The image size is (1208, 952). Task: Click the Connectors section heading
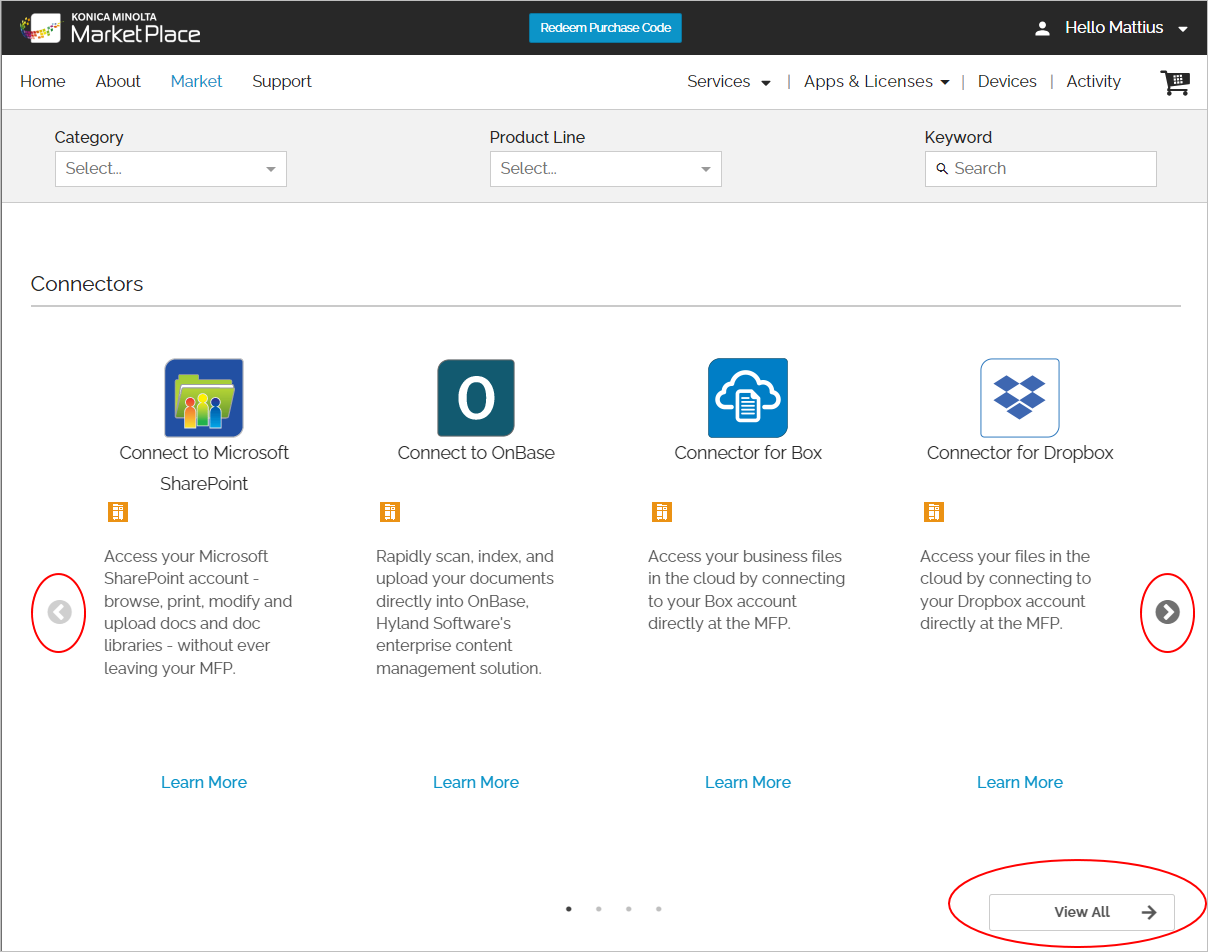[x=87, y=284]
